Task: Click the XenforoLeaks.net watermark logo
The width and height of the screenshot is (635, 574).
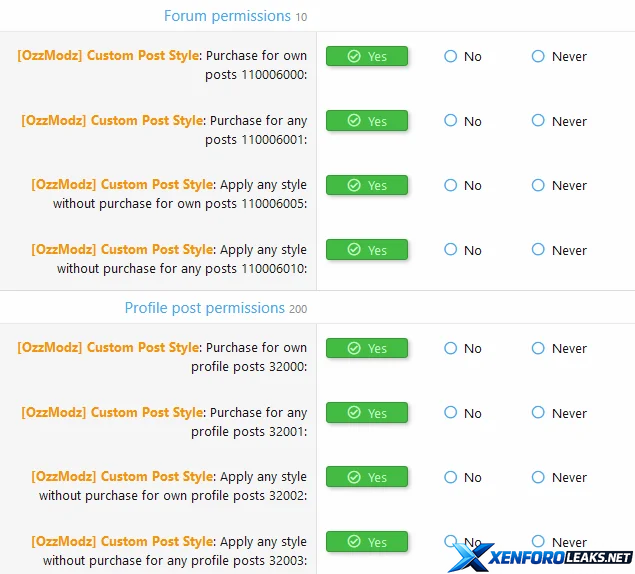Action: tap(541, 557)
